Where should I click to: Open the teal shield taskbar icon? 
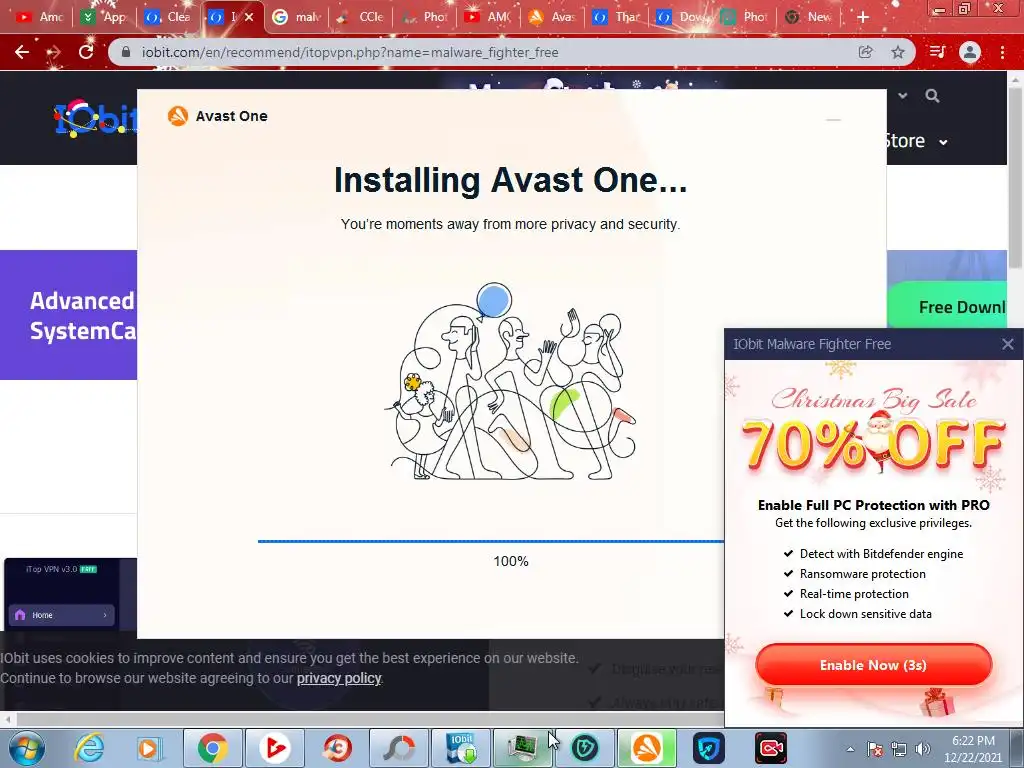point(585,748)
